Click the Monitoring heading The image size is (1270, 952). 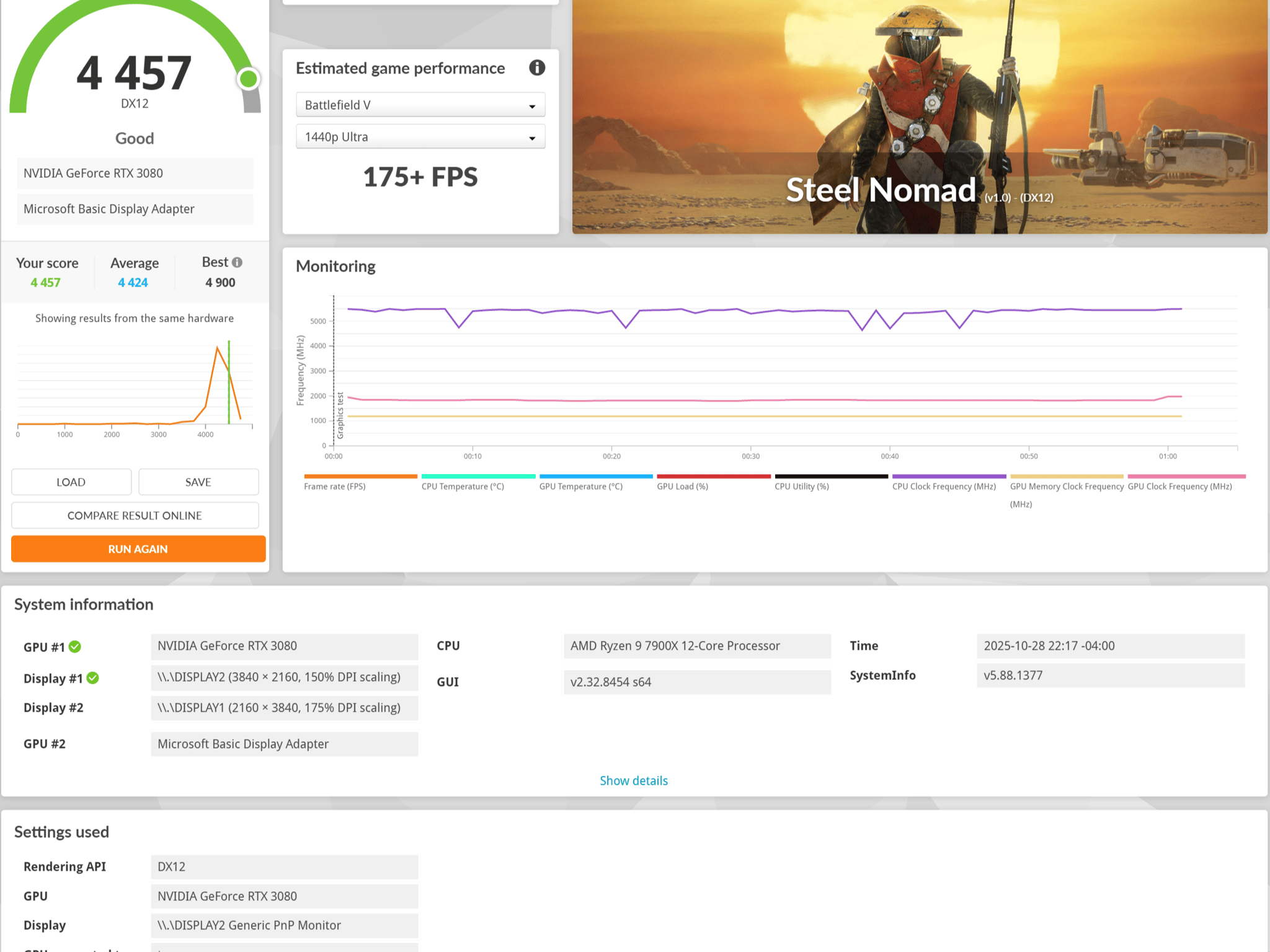pyautogui.click(x=335, y=267)
